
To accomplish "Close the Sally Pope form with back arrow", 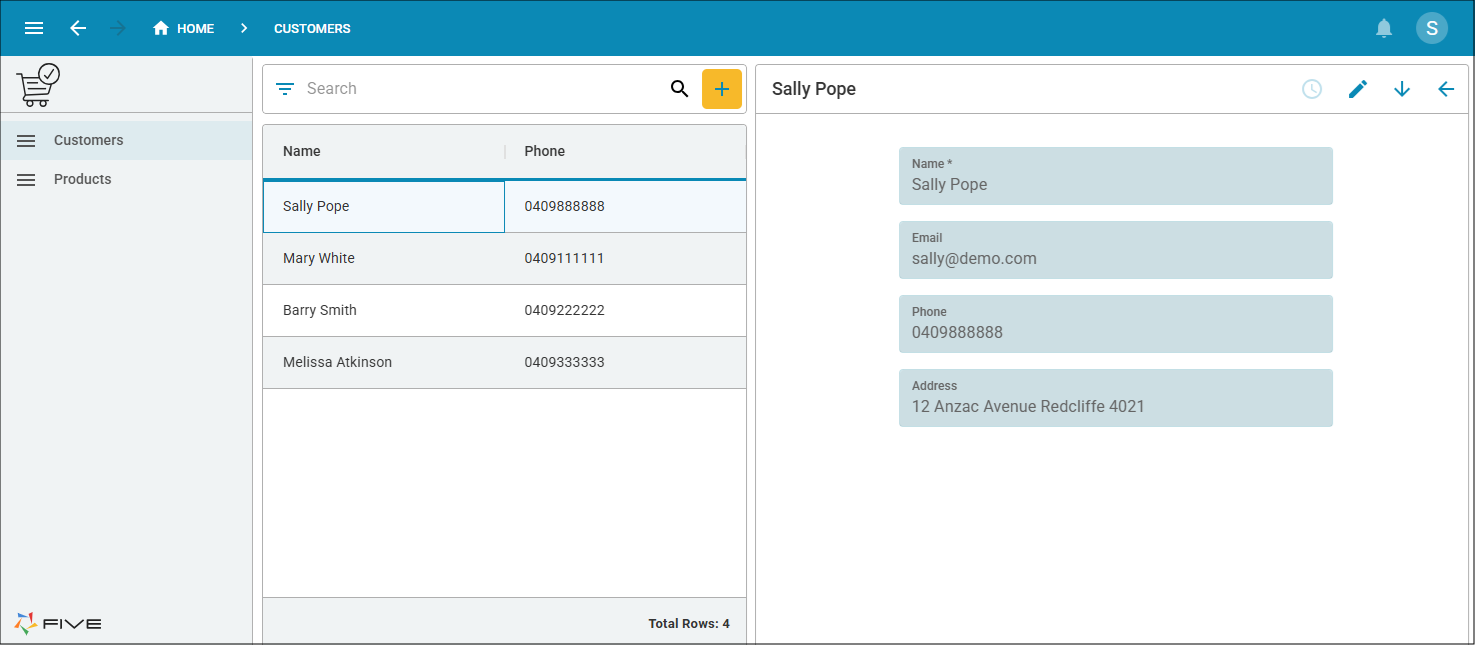I will pos(1445,89).
